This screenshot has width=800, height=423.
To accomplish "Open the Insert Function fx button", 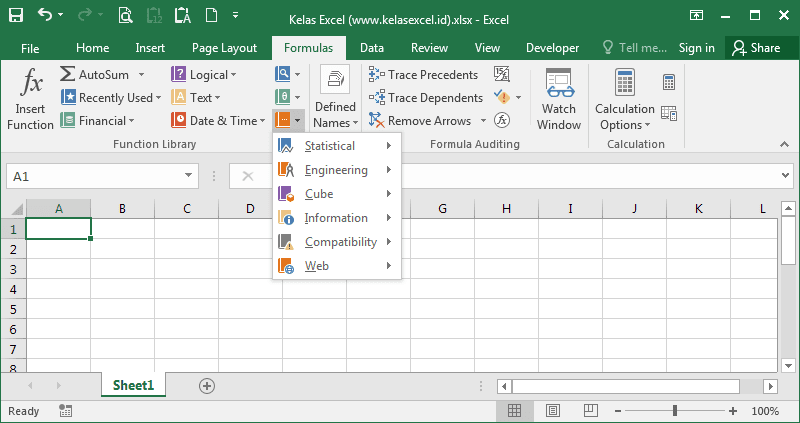I will pos(30,100).
